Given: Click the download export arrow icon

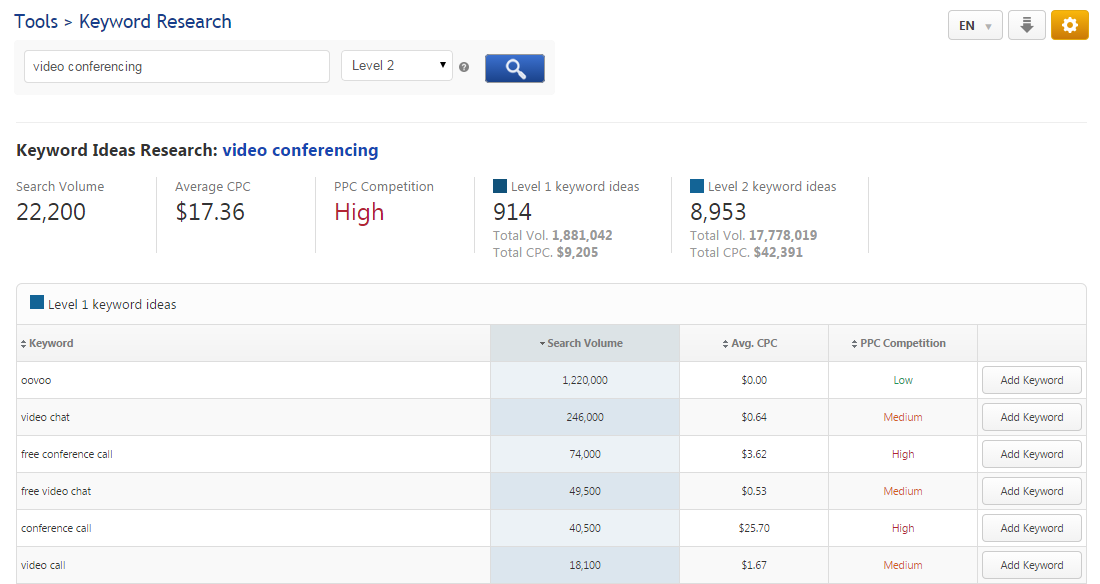Looking at the screenshot, I should click(x=1026, y=26).
